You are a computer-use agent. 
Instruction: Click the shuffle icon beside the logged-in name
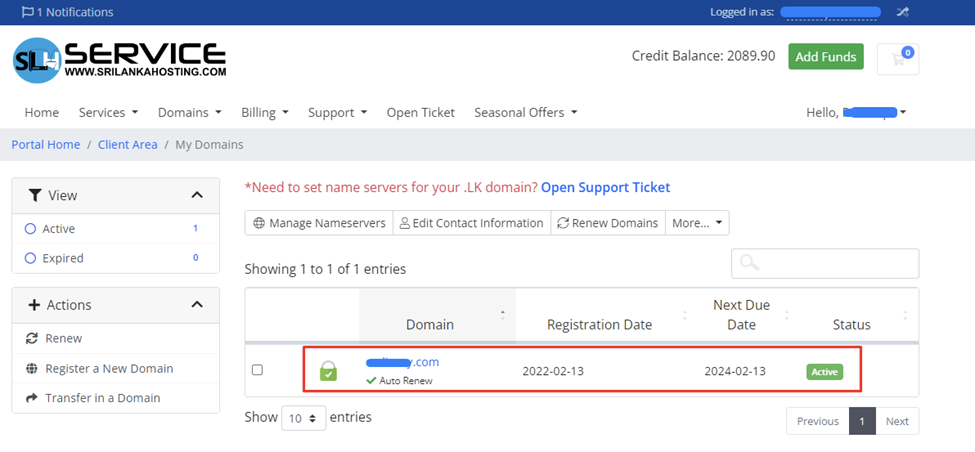[902, 12]
